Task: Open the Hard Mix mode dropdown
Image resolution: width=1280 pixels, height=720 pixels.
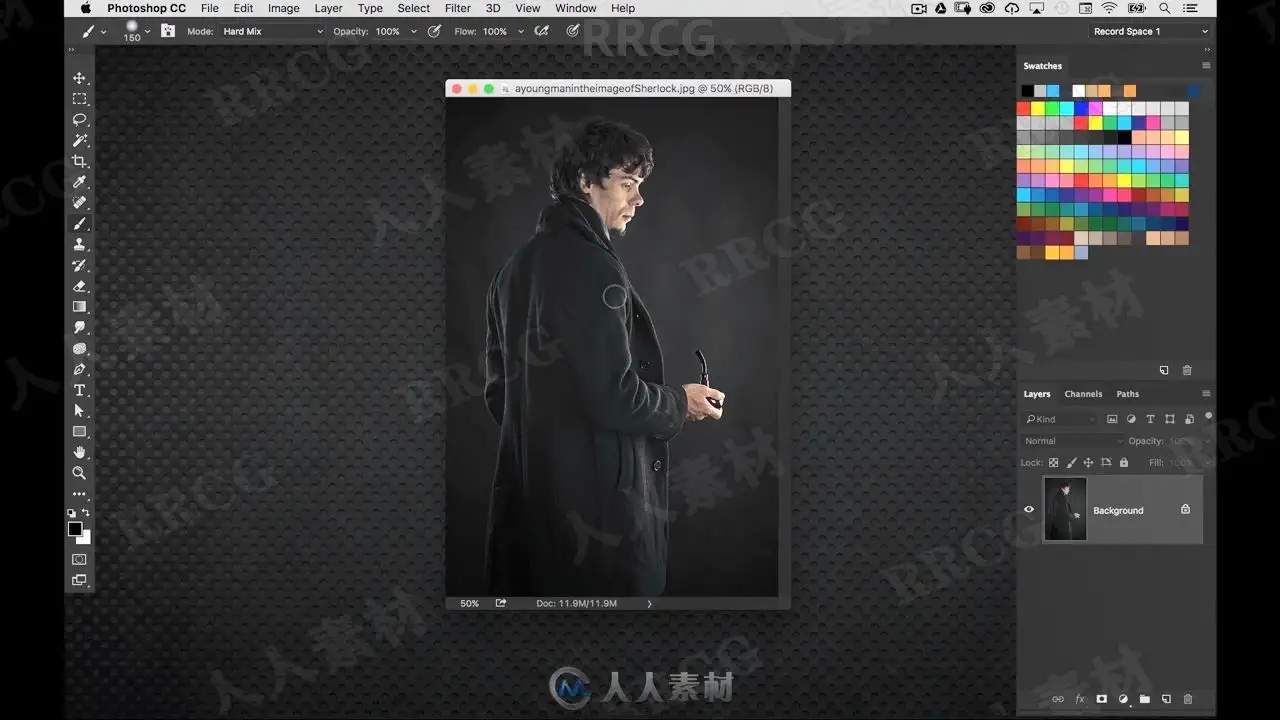Action: pos(272,31)
